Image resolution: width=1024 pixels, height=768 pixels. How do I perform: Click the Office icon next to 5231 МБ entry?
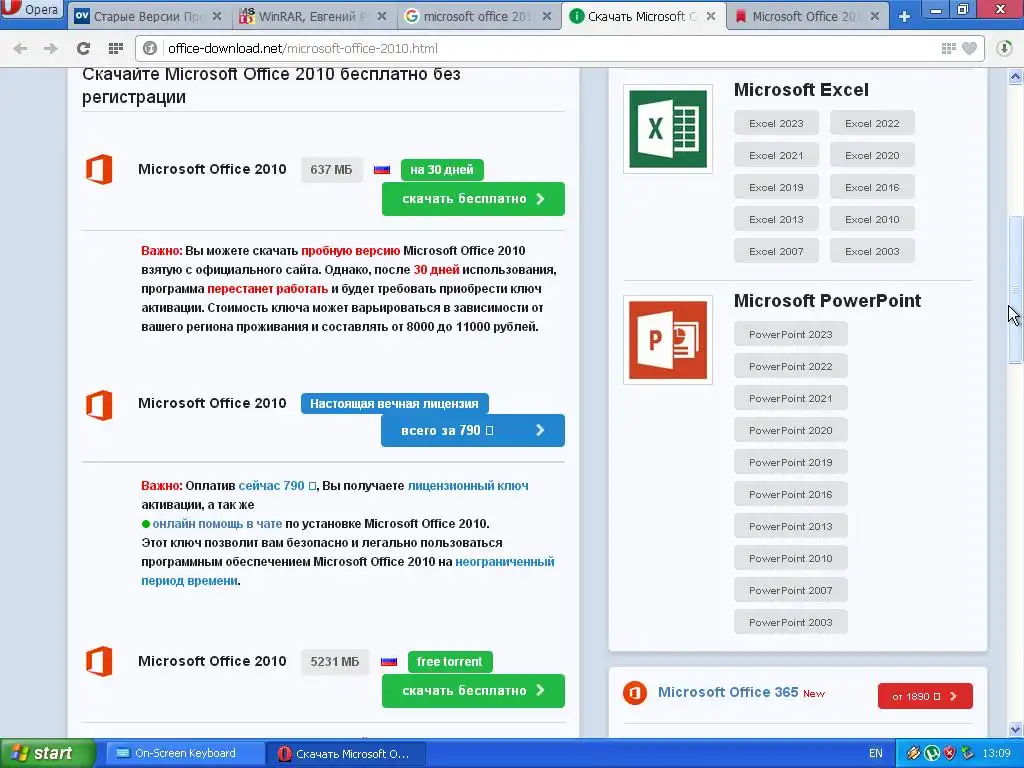pos(99,662)
